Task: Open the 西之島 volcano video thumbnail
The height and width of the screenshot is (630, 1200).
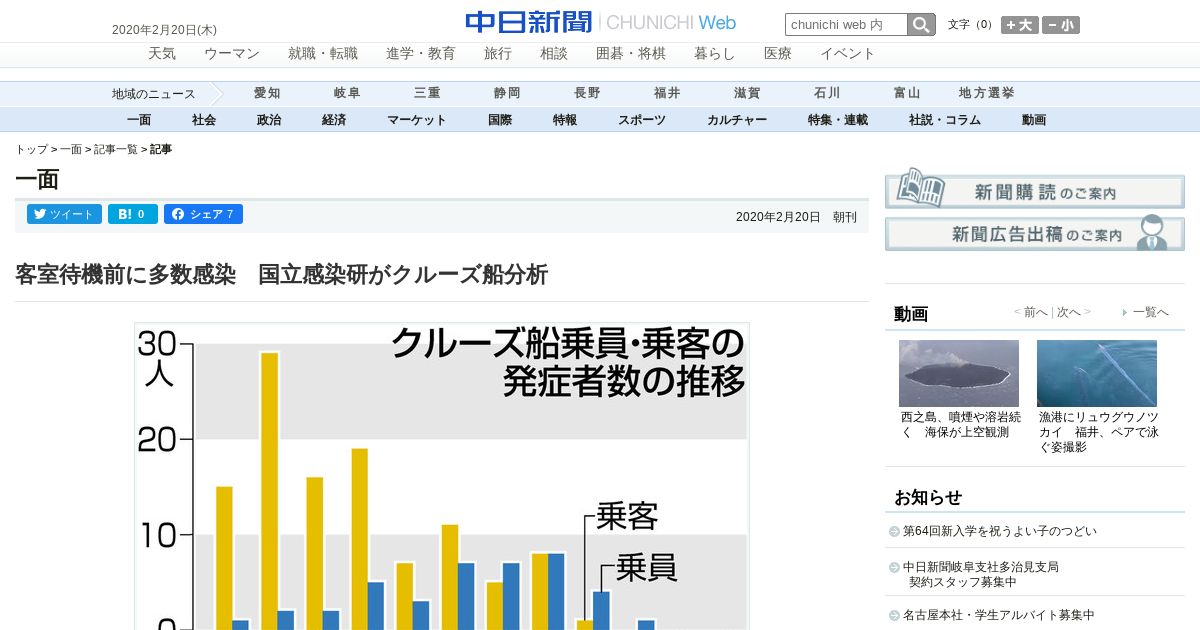Action: pos(959,373)
